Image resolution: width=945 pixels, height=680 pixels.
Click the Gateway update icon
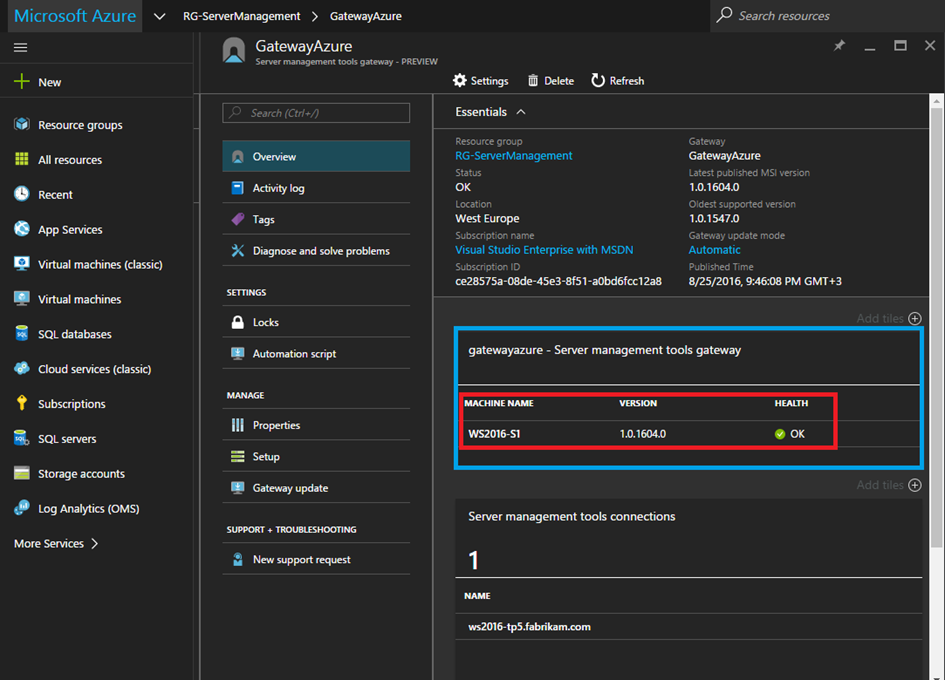point(238,488)
